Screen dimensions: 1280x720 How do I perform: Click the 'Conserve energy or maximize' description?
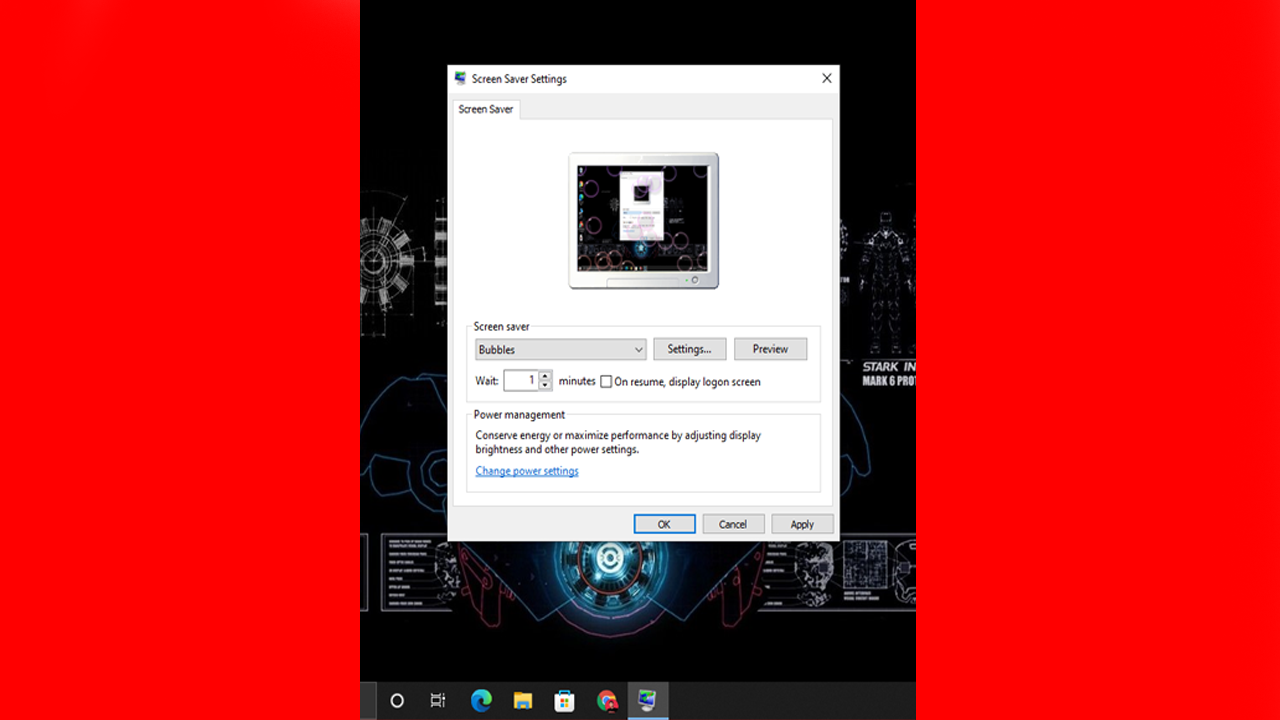pyautogui.click(x=618, y=443)
